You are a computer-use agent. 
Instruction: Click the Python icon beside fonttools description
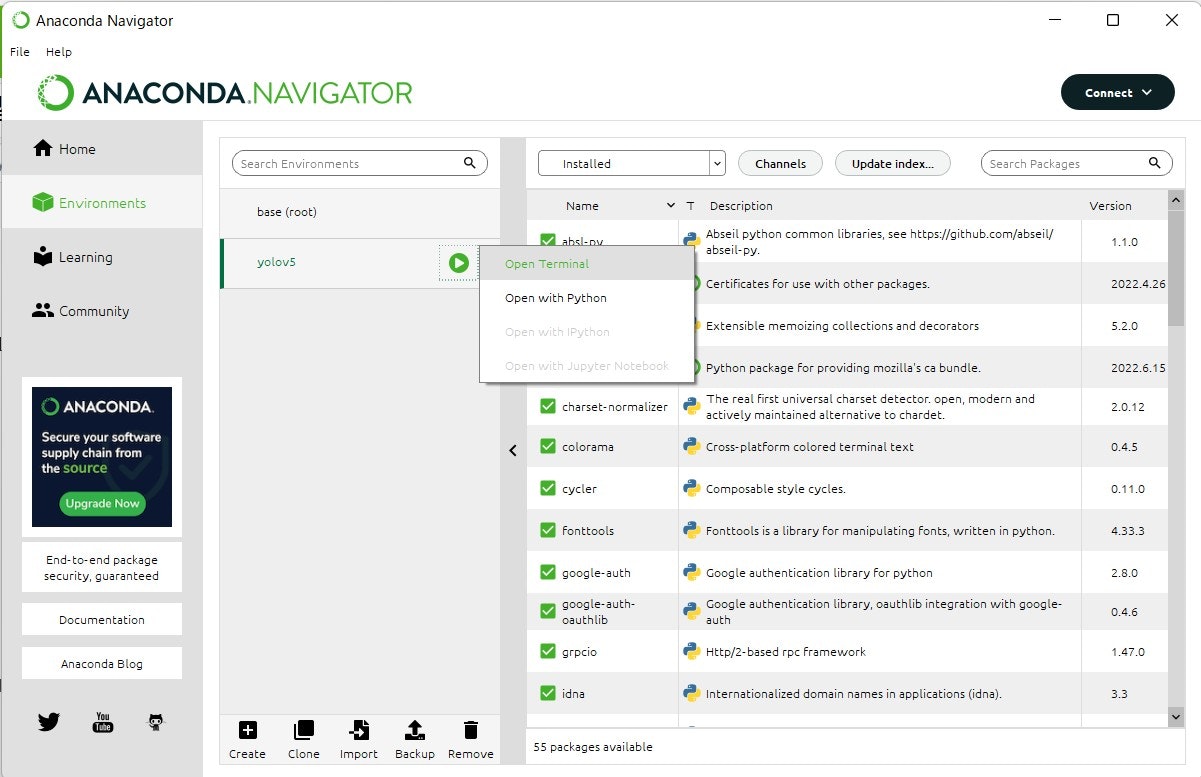pyautogui.click(x=691, y=531)
